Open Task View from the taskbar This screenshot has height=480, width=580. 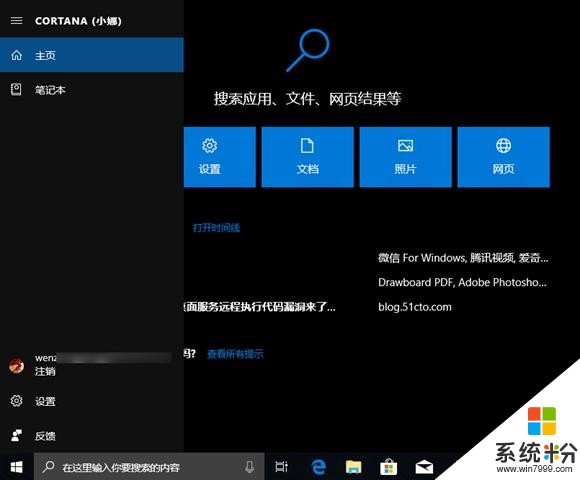[281, 467]
